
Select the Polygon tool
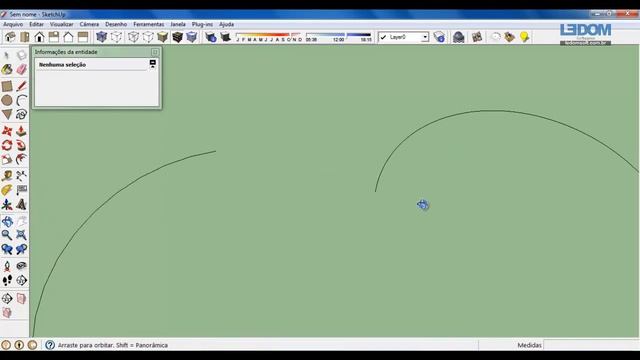click(7, 114)
